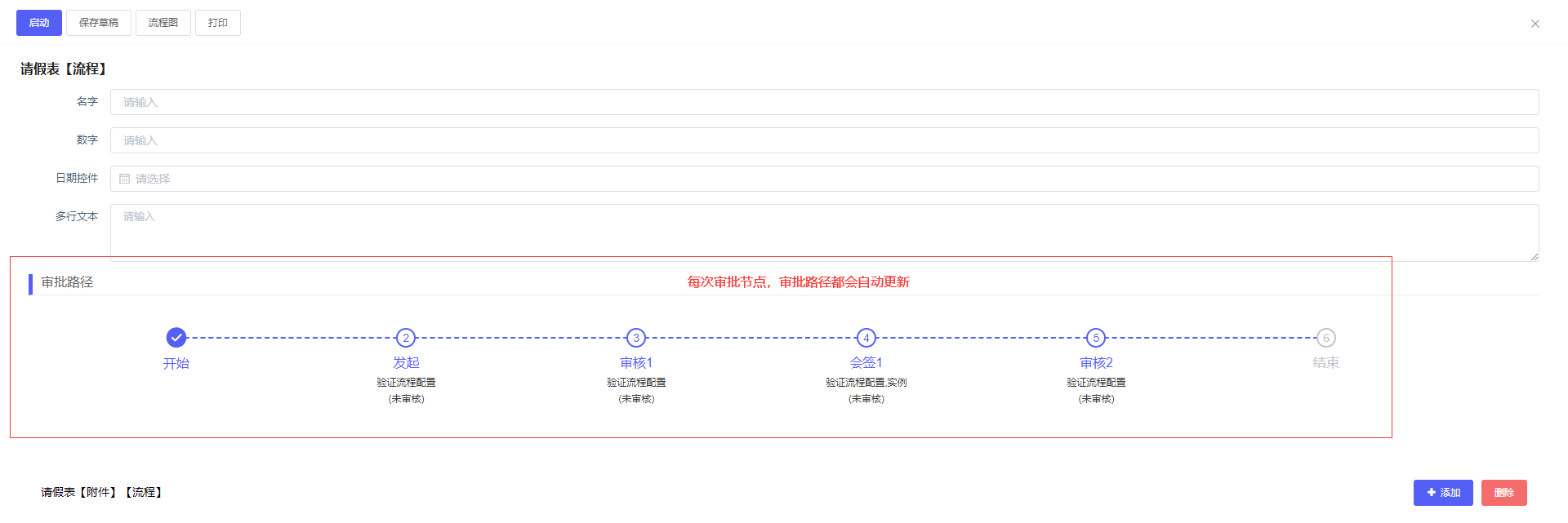This screenshot has height=523, width=1568.
Task: Click the 添加 add button
Action: pyautogui.click(x=1443, y=493)
